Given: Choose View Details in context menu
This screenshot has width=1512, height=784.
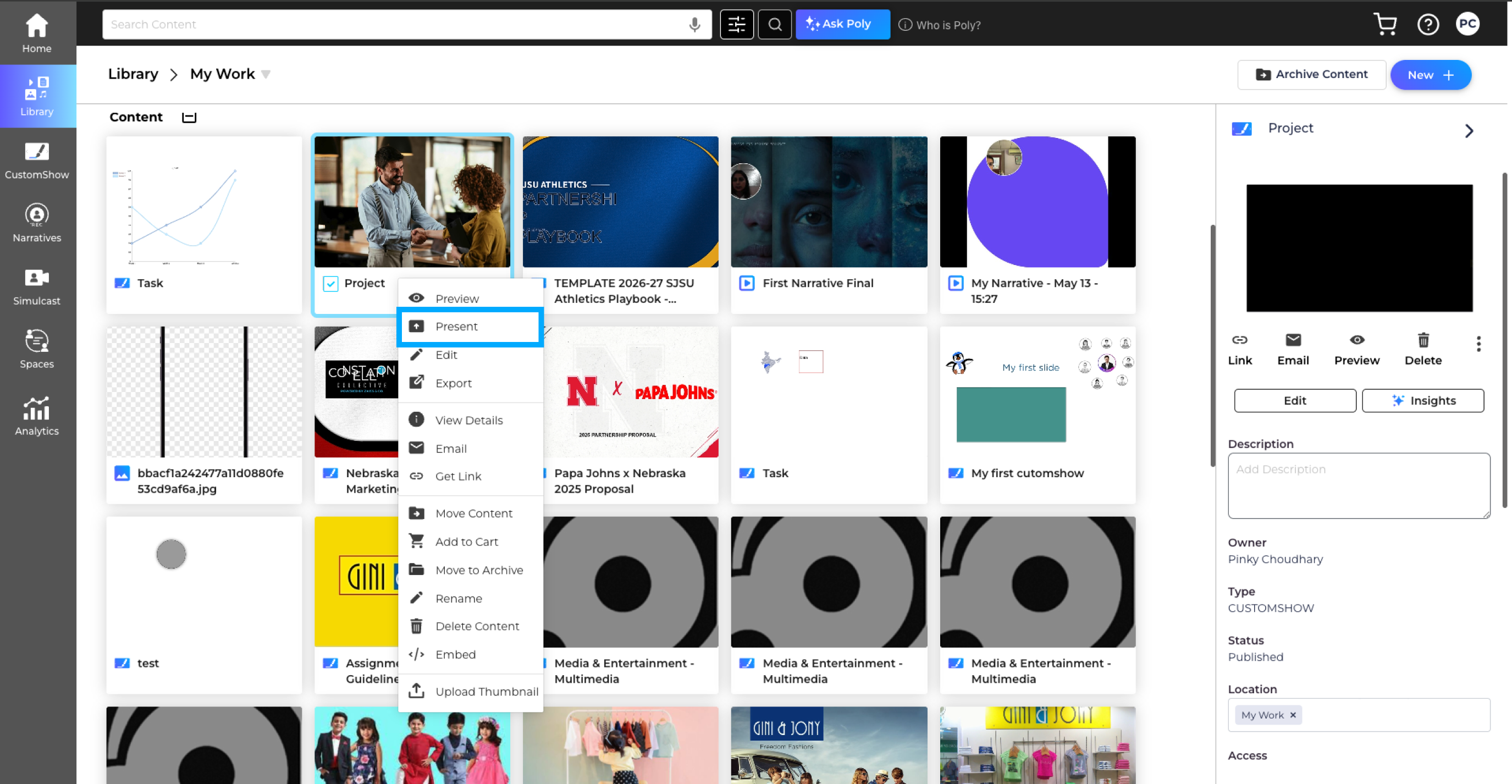Looking at the screenshot, I should pos(470,419).
